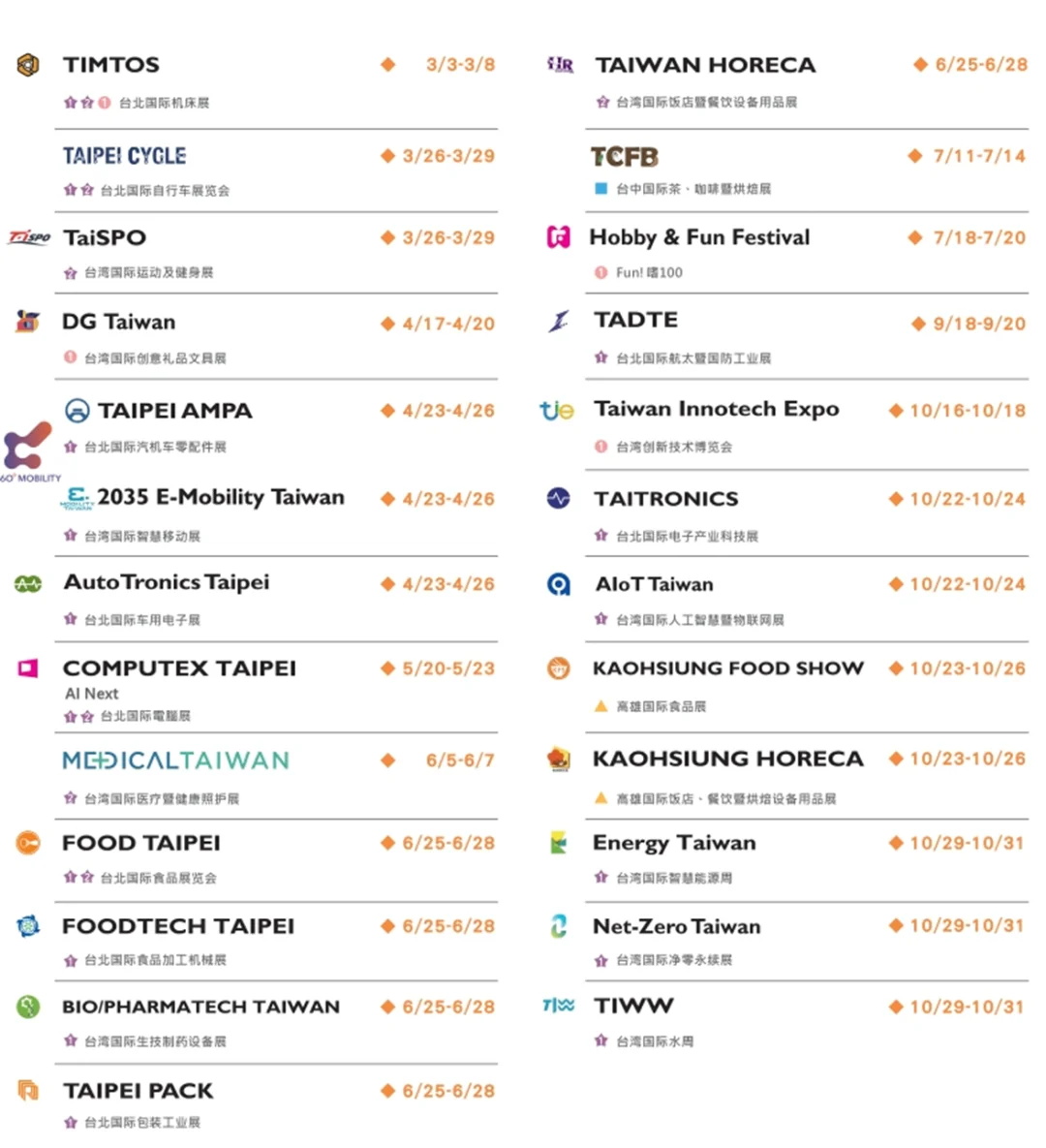Click the AIoT Taiwan blue logo icon

[559, 583]
